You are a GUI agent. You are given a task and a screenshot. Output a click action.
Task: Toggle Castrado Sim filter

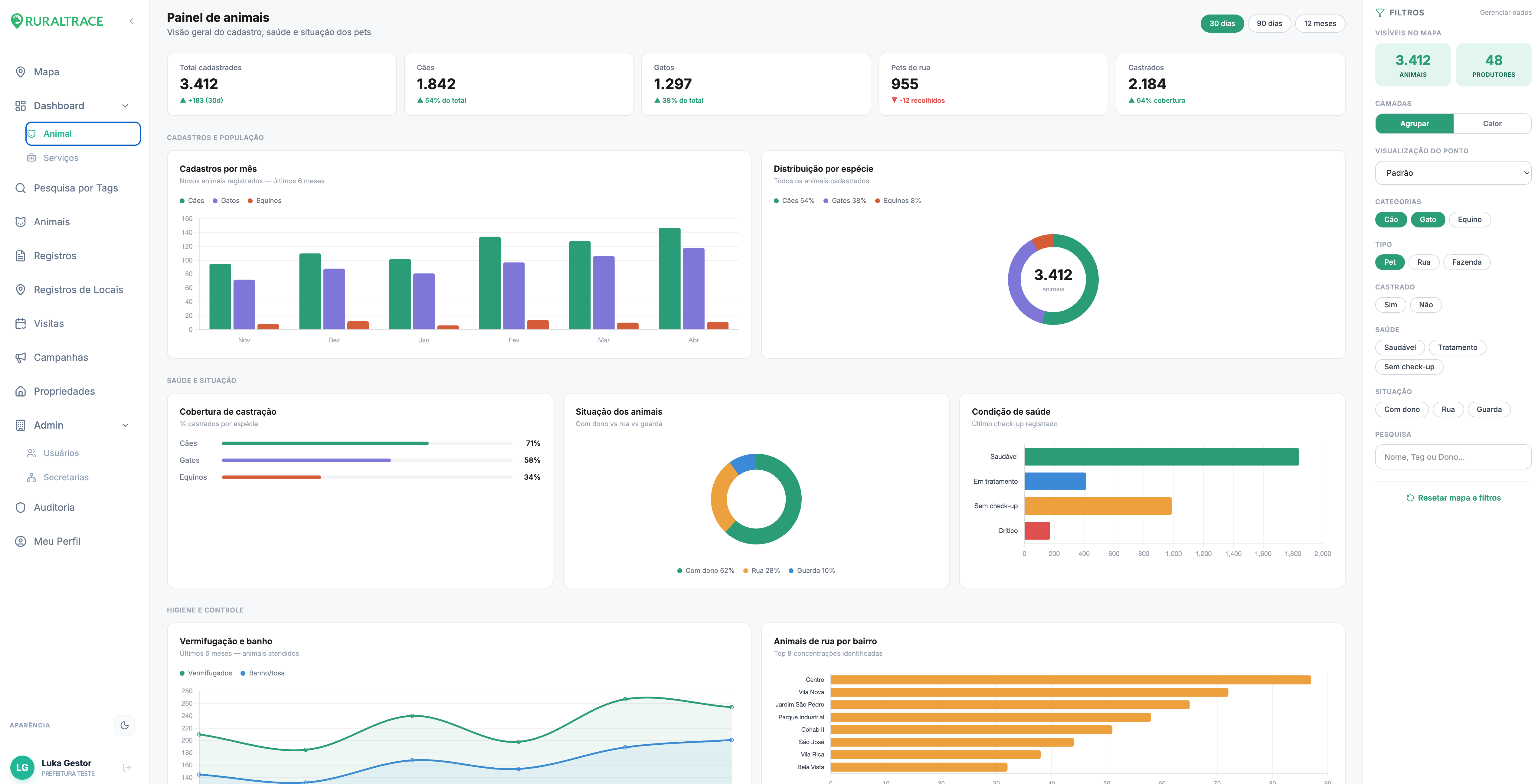click(1390, 305)
